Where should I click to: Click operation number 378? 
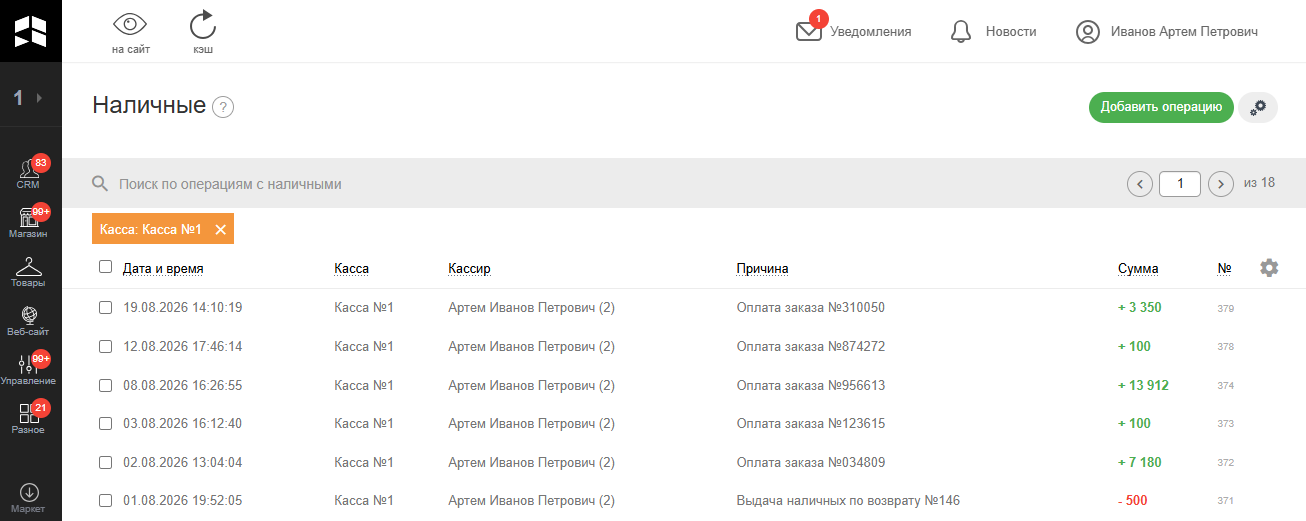click(1225, 347)
